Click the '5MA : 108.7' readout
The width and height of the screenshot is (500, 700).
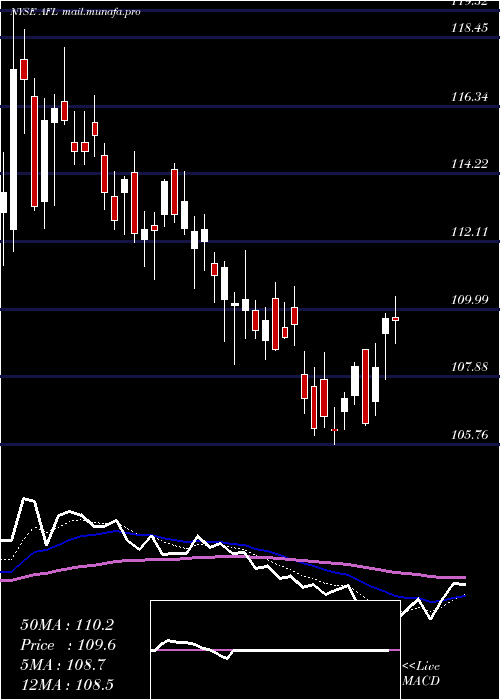click(x=63, y=665)
